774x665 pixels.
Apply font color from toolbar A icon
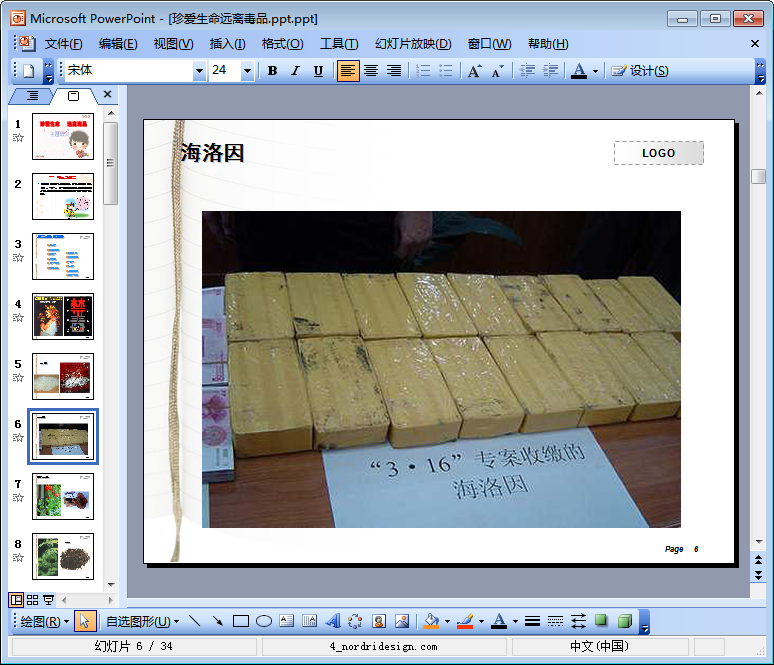click(x=579, y=71)
